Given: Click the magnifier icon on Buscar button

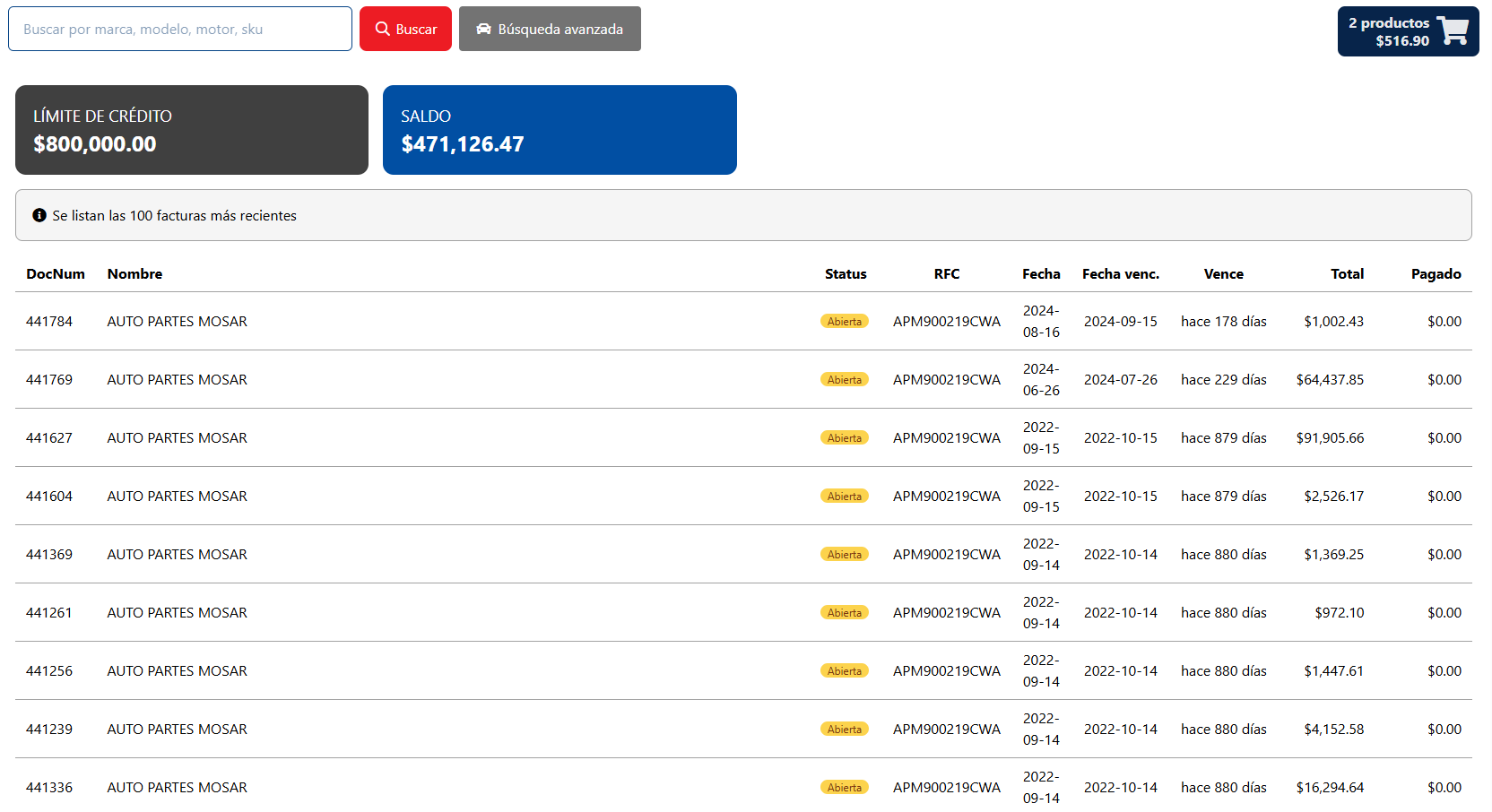Looking at the screenshot, I should click(383, 29).
